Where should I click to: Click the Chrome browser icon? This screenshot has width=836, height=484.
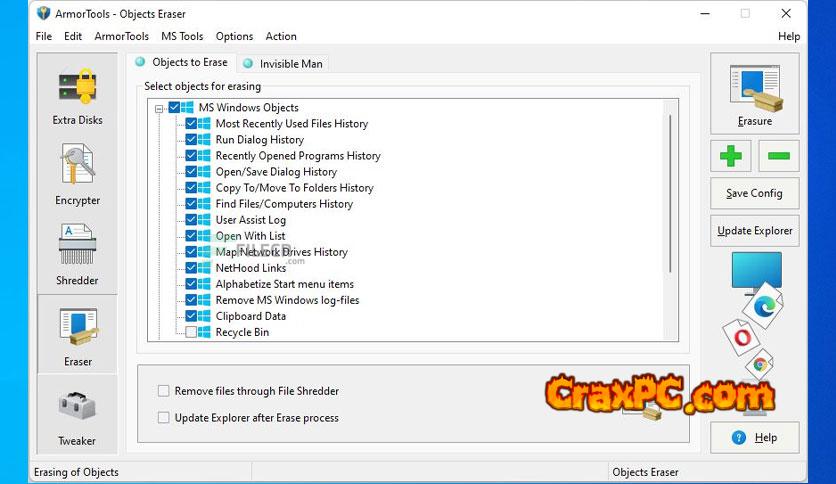click(760, 365)
